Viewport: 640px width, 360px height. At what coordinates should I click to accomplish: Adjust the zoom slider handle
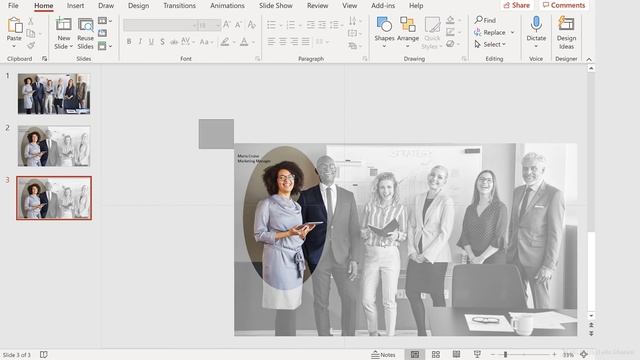coord(505,354)
